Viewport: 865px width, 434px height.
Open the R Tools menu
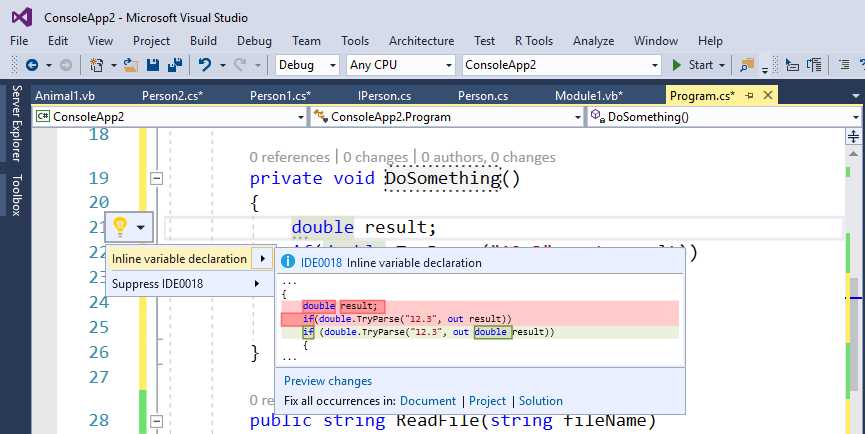coord(534,41)
